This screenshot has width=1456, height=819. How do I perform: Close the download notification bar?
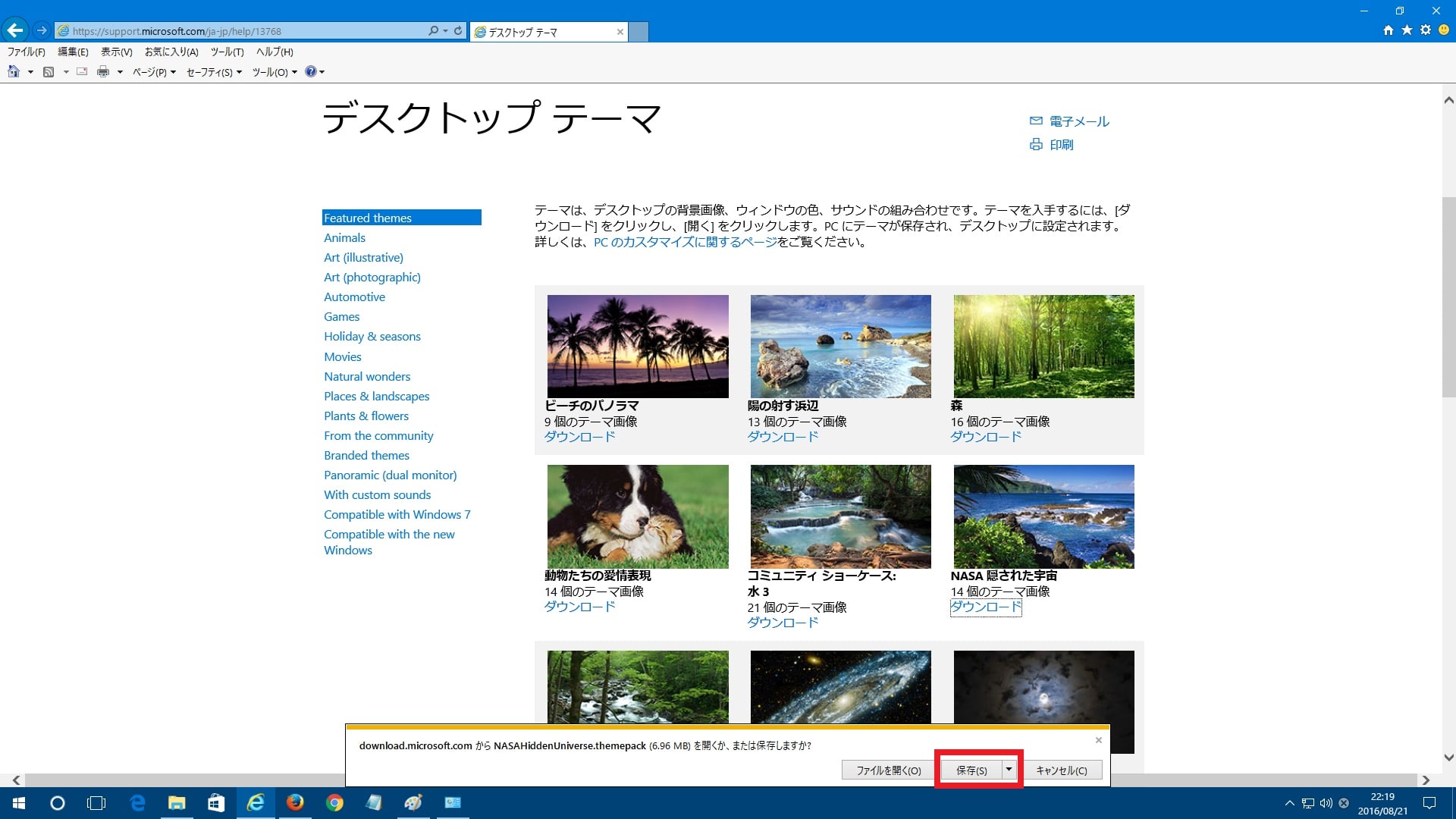1098,740
